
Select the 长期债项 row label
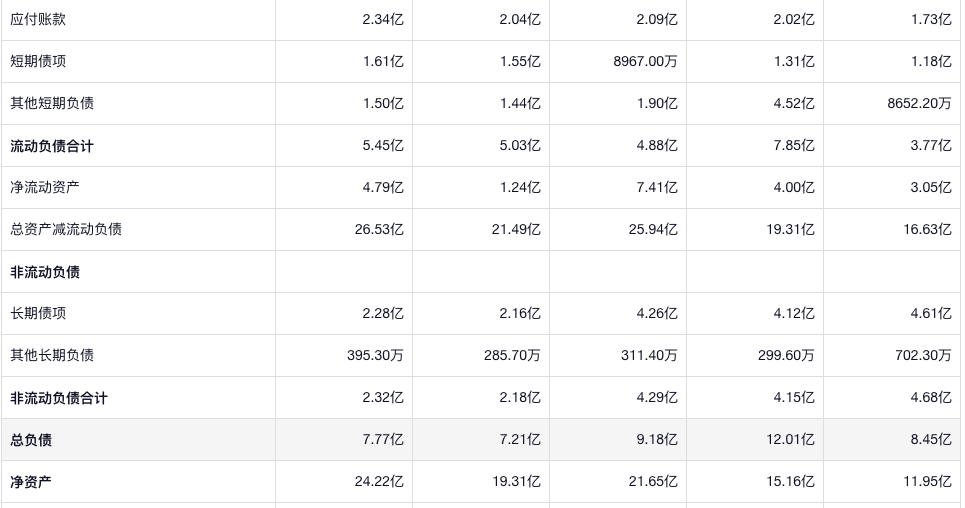[x=38, y=313]
